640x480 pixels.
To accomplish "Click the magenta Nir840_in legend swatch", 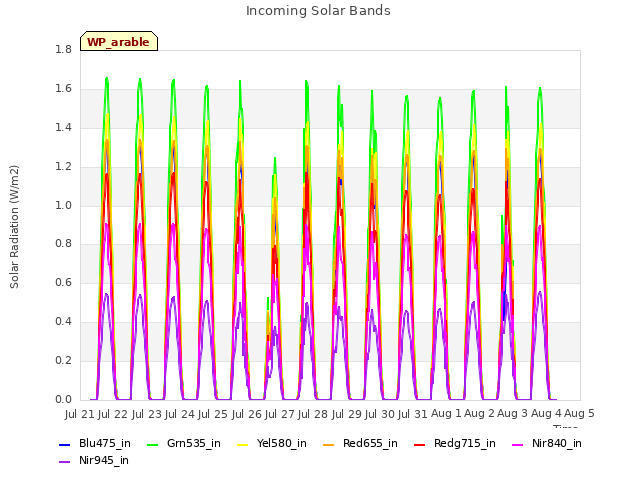I will click(x=518, y=444).
